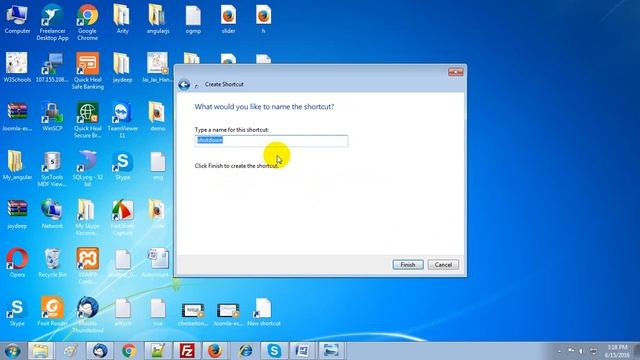Select the img file icon
Screen dimensions: 640x360
158,165
